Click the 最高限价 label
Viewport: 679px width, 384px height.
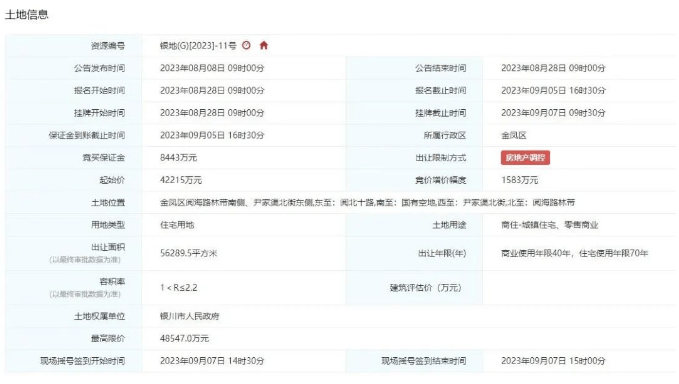[x=108, y=339]
